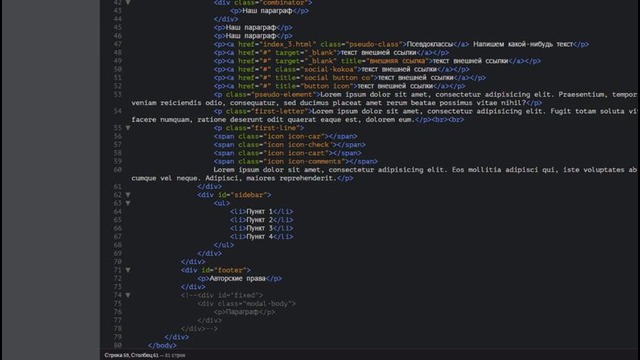Click line number 60 in the gutter
This screenshot has height=360, width=640.
pyautogui.click(x=118, y=169)
